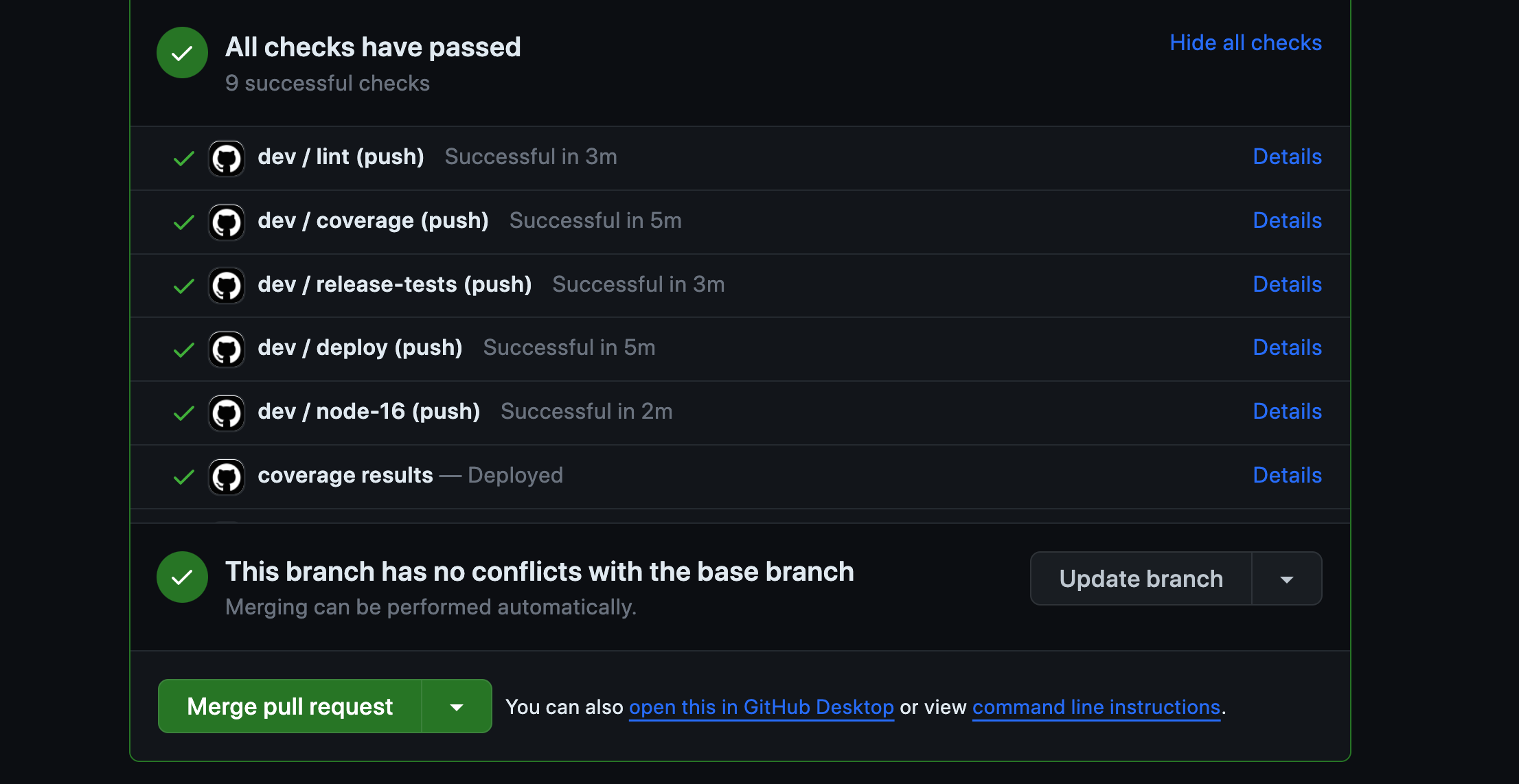Click the green check circle next to All checks have passed

(x=182, y=52)
